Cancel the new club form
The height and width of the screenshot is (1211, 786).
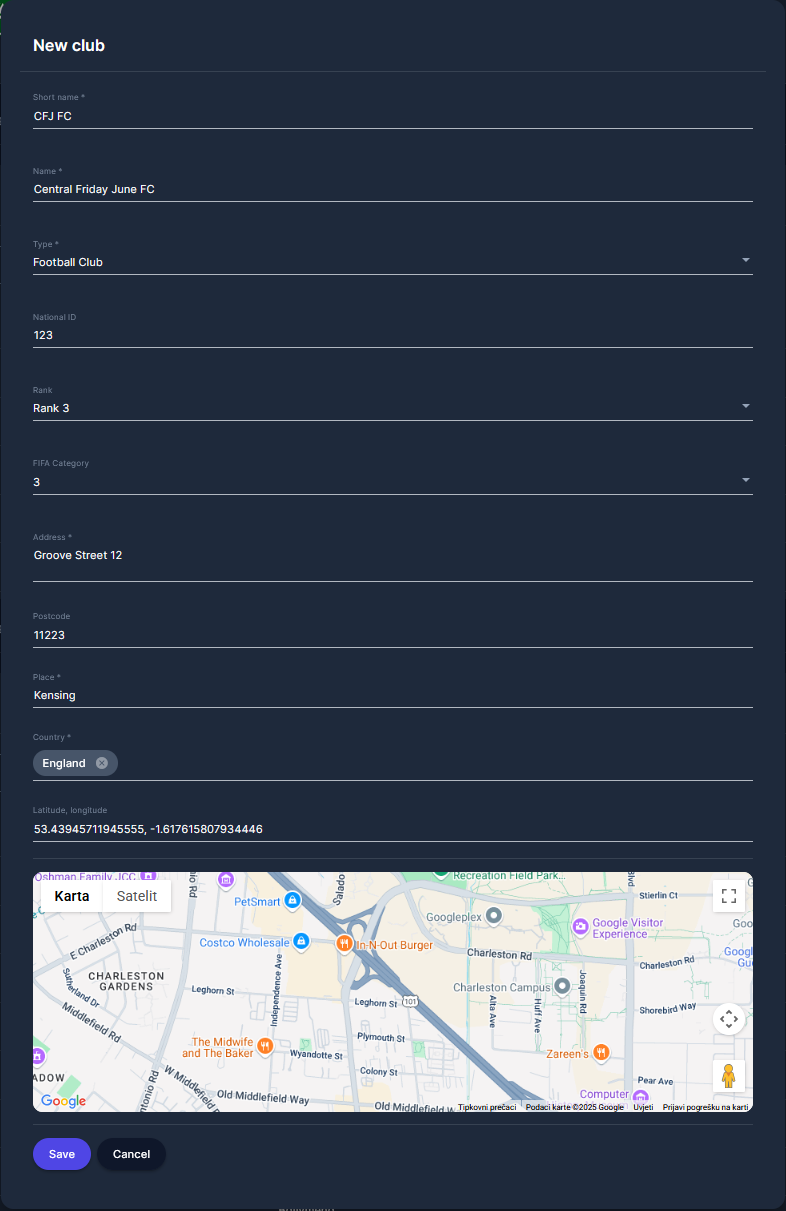pyautogui.click(x=131, y=1154)
